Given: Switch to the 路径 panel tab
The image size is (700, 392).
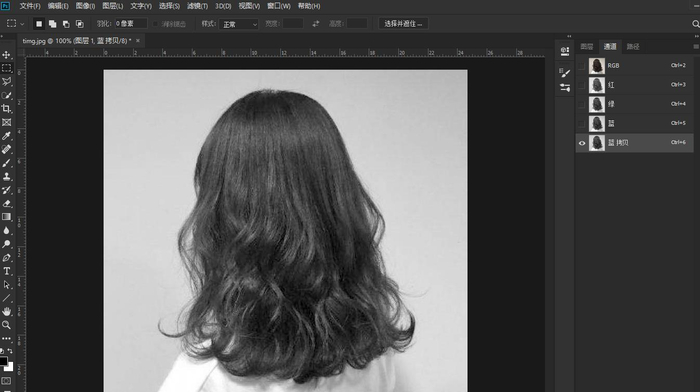Looking at the screenshot, I should coord(633,46).
